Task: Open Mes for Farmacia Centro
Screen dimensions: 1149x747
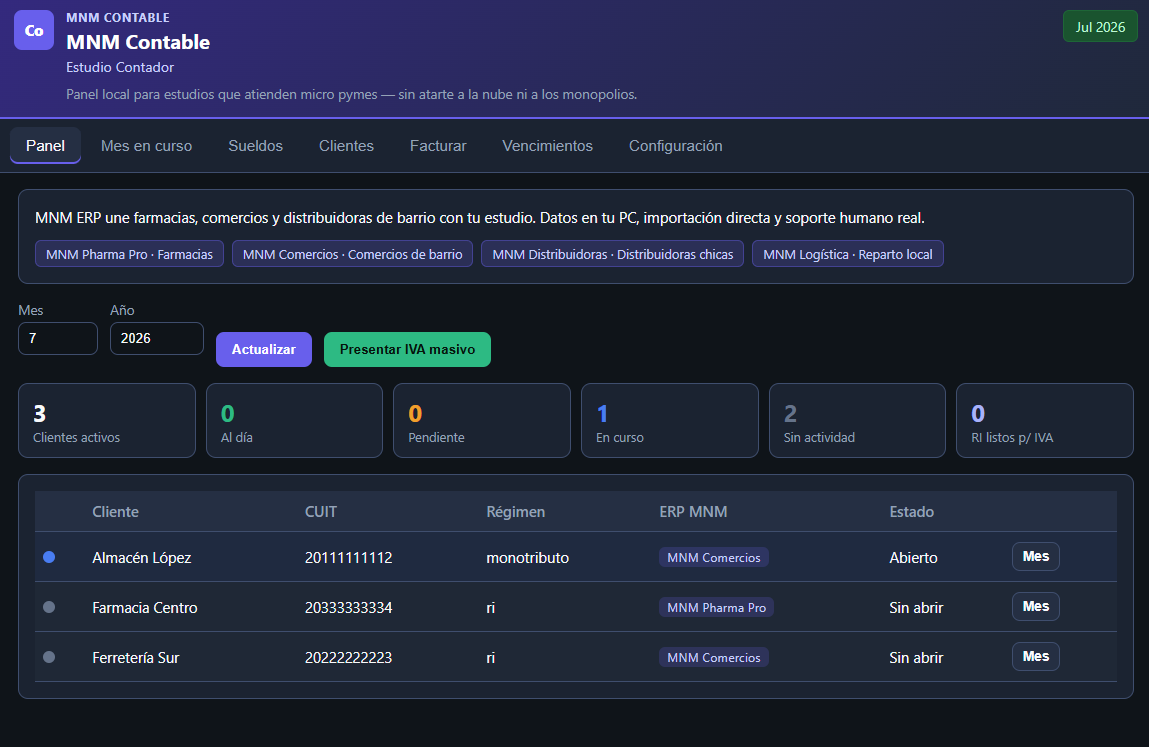Action: [x=1035, y=606]
